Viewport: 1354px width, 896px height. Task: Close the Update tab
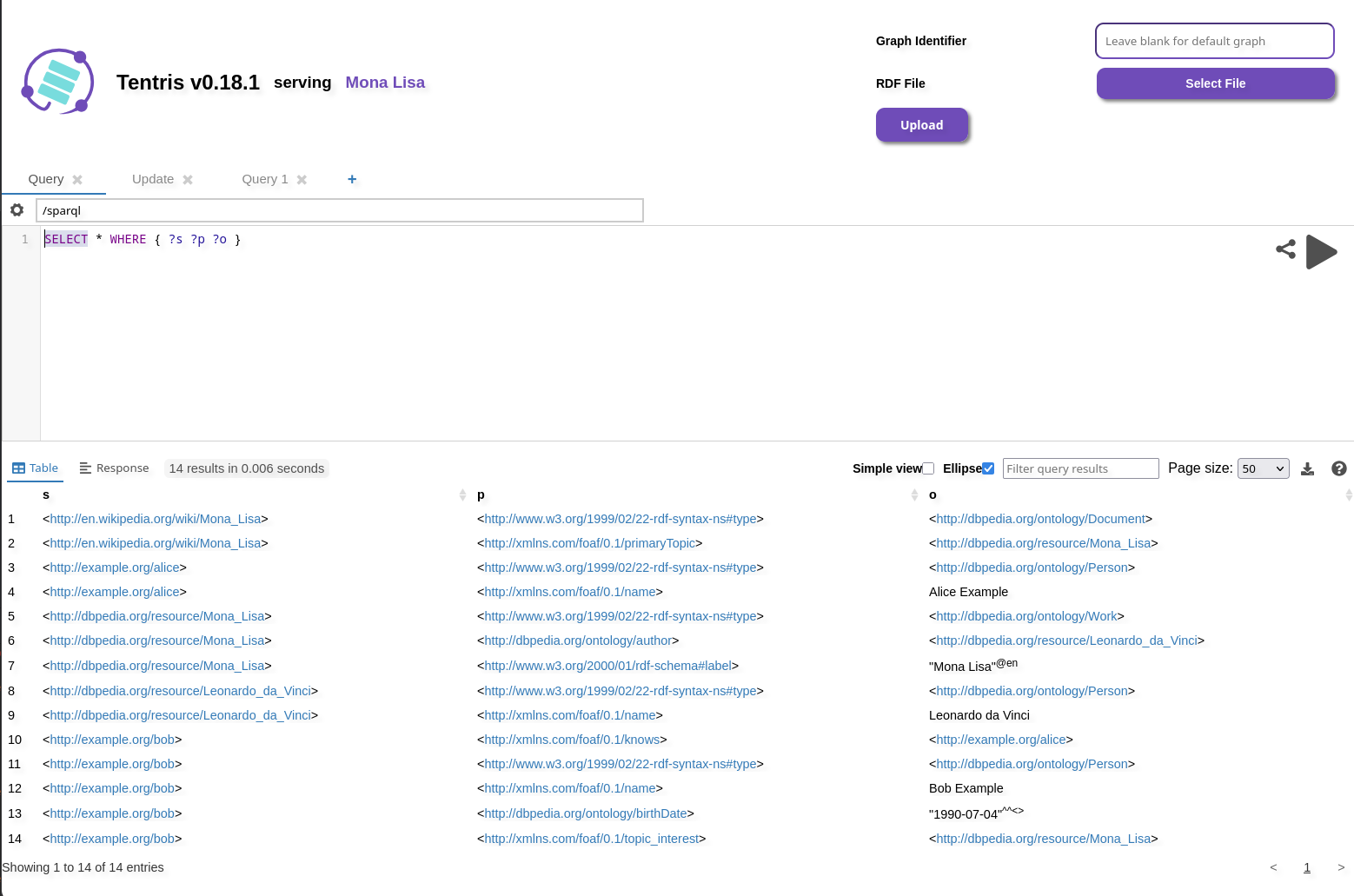click(x=188, y=179)
